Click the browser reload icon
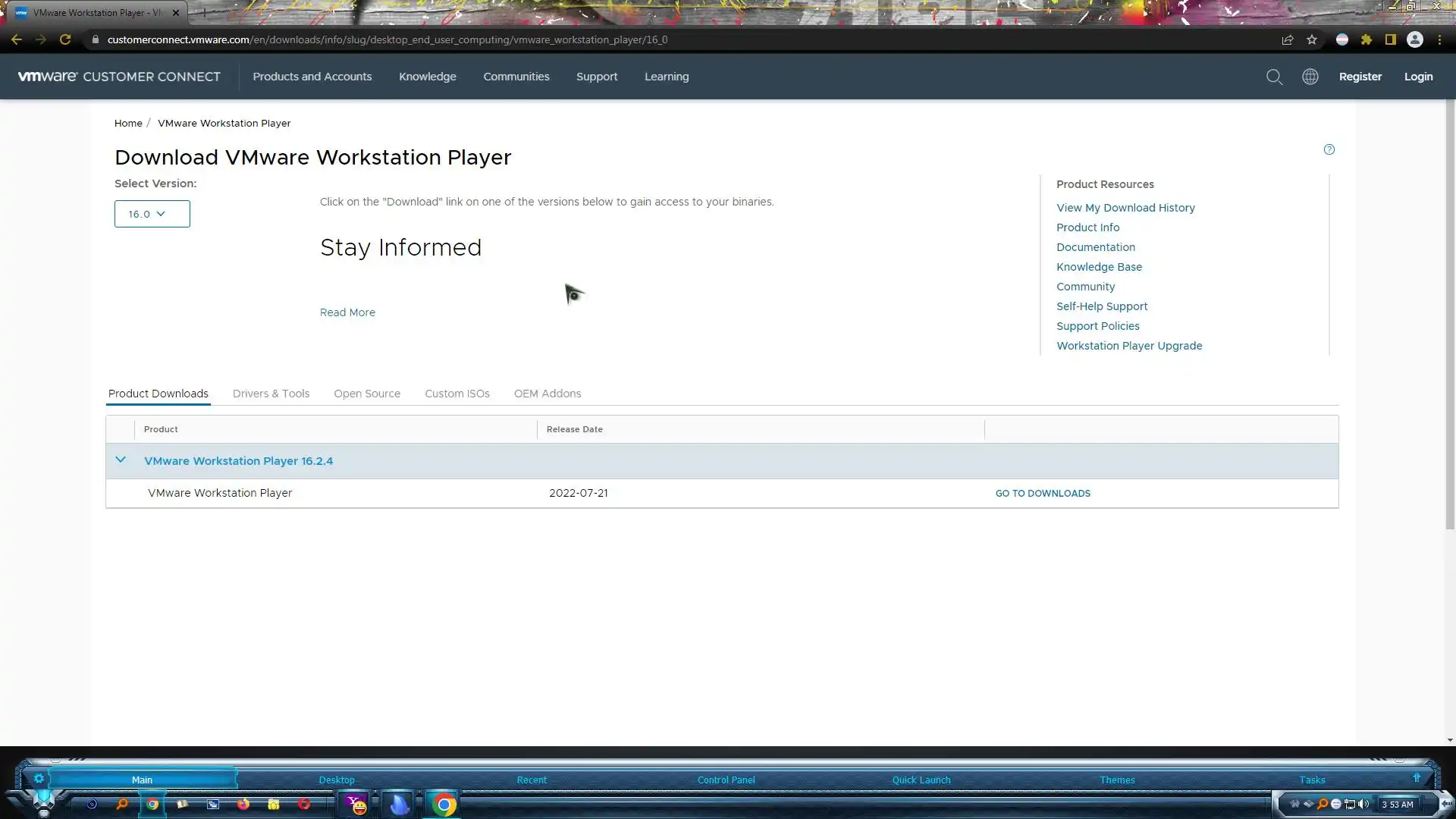This screenshot has height=819, width=1456. [65, 39]
